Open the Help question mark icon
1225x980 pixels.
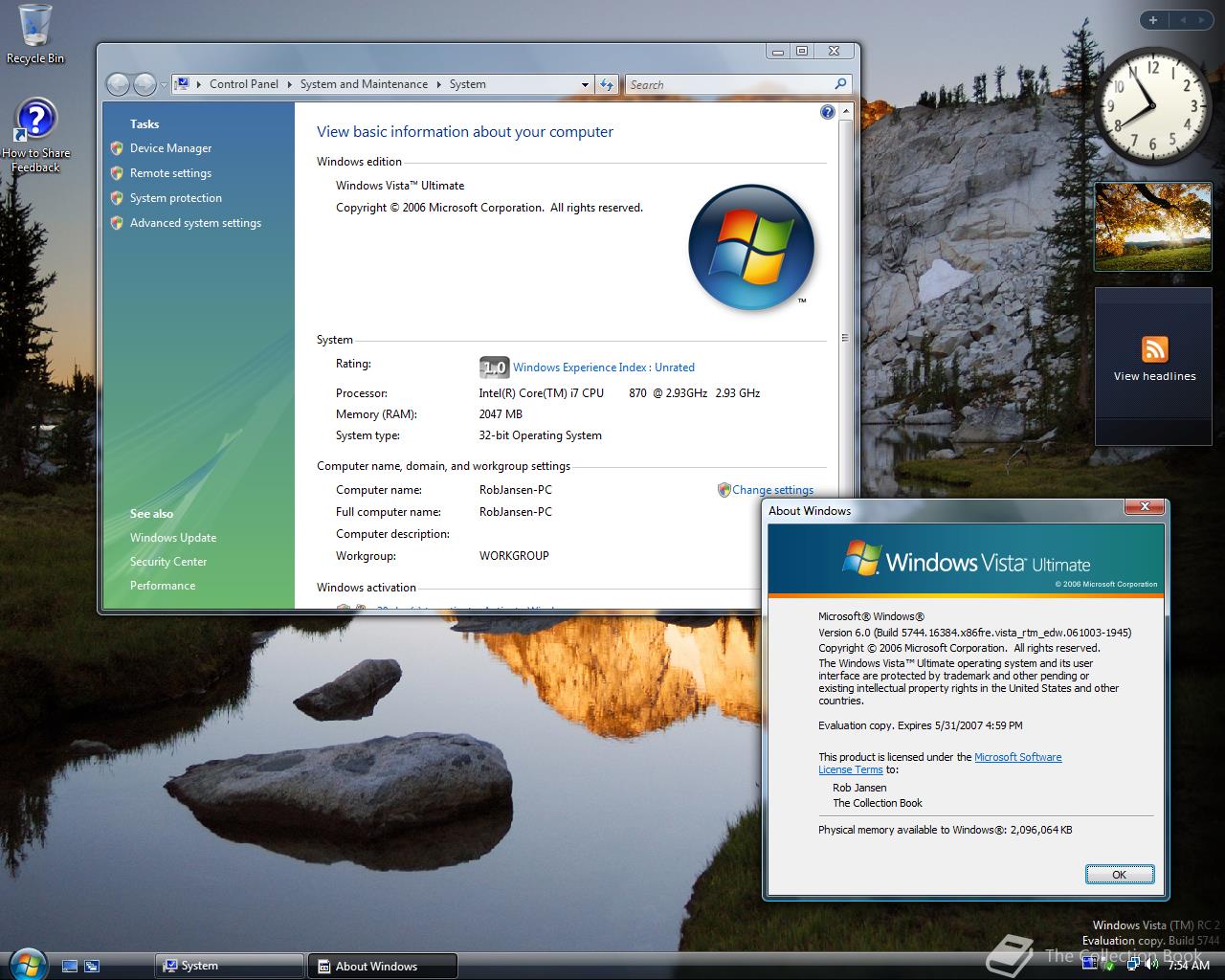[x=828, y=113]
